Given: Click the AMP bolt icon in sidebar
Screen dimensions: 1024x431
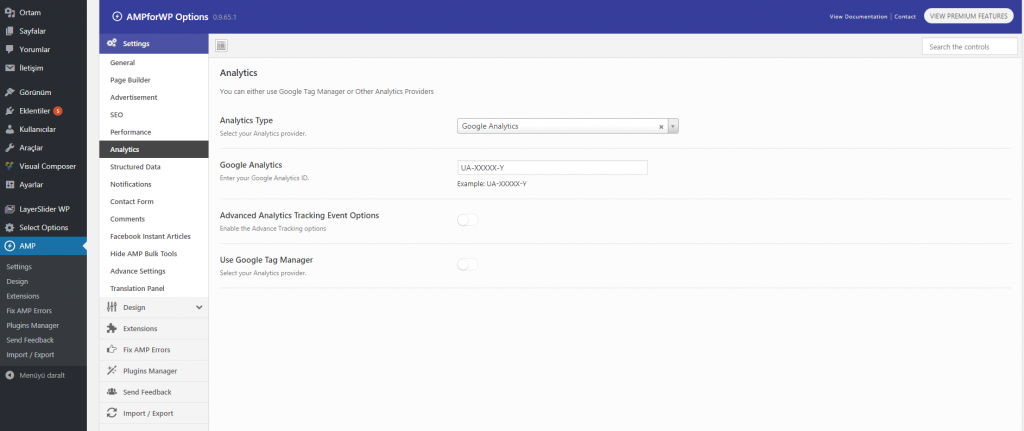Looking at the screenshot, I should (10, 246).
